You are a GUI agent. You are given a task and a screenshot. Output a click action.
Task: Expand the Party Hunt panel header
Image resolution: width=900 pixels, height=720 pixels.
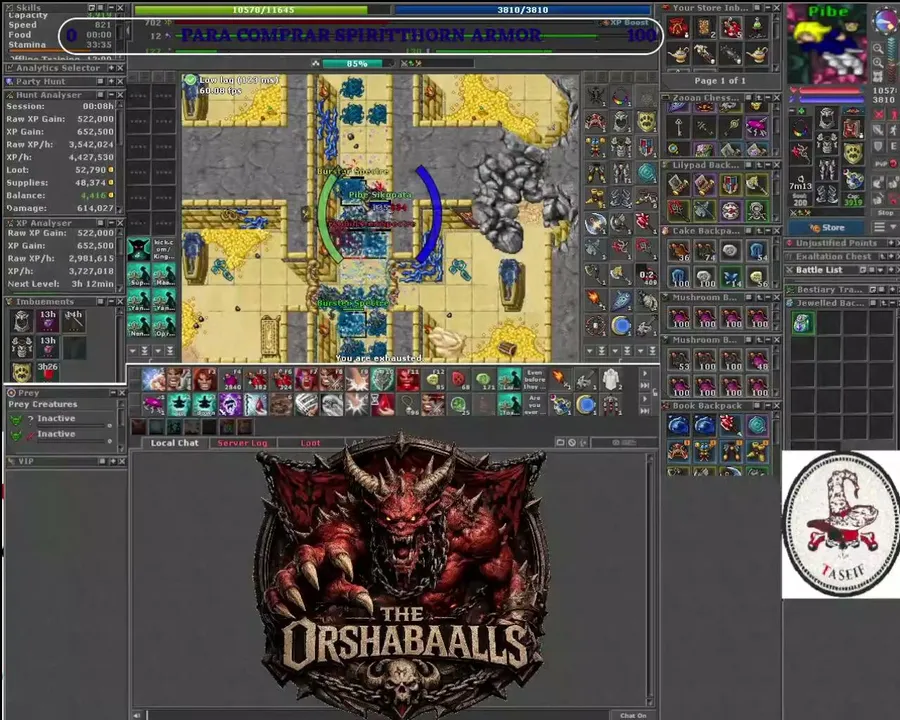[64, 82]
